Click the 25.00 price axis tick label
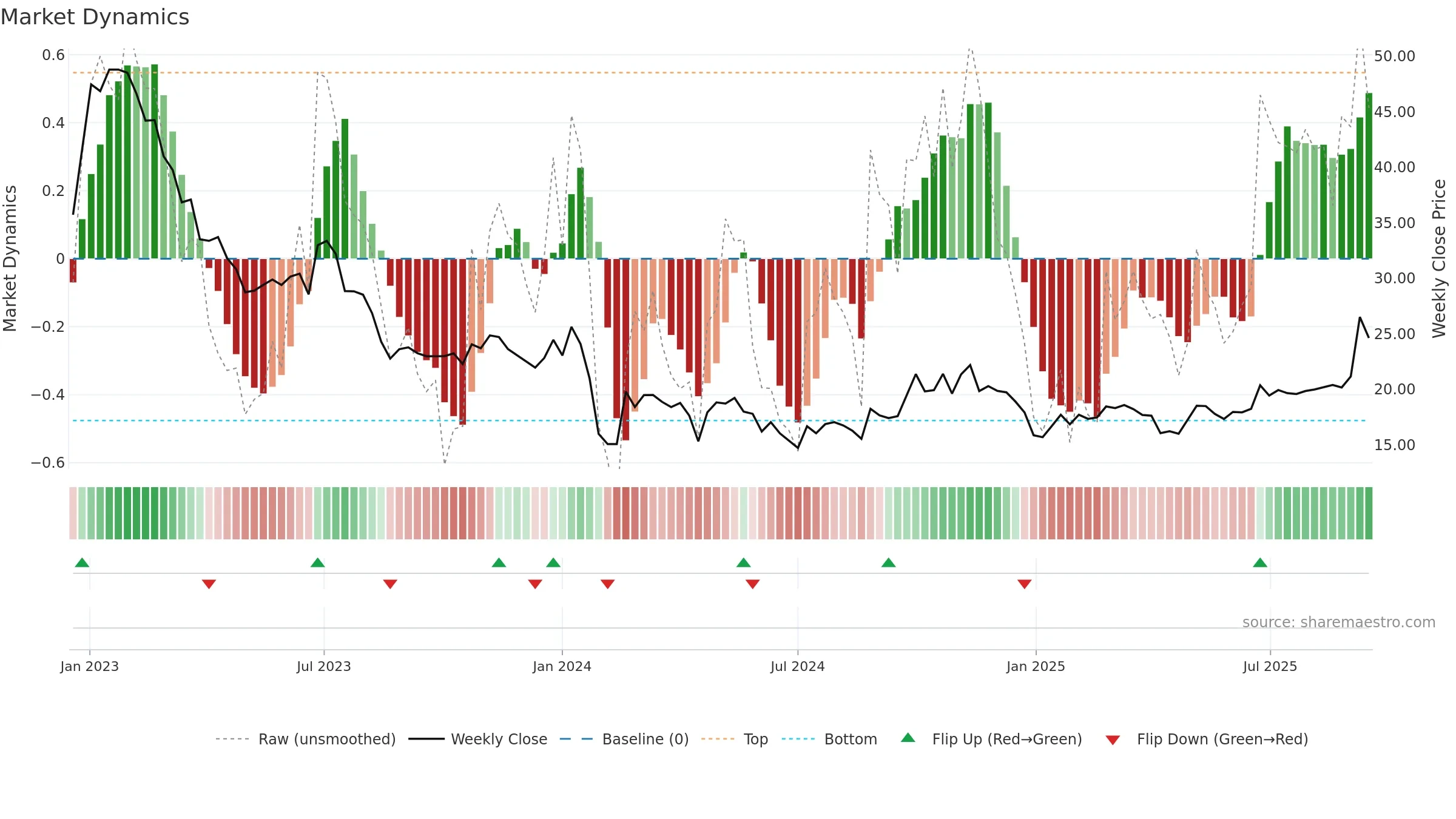 coord(1394,334)
